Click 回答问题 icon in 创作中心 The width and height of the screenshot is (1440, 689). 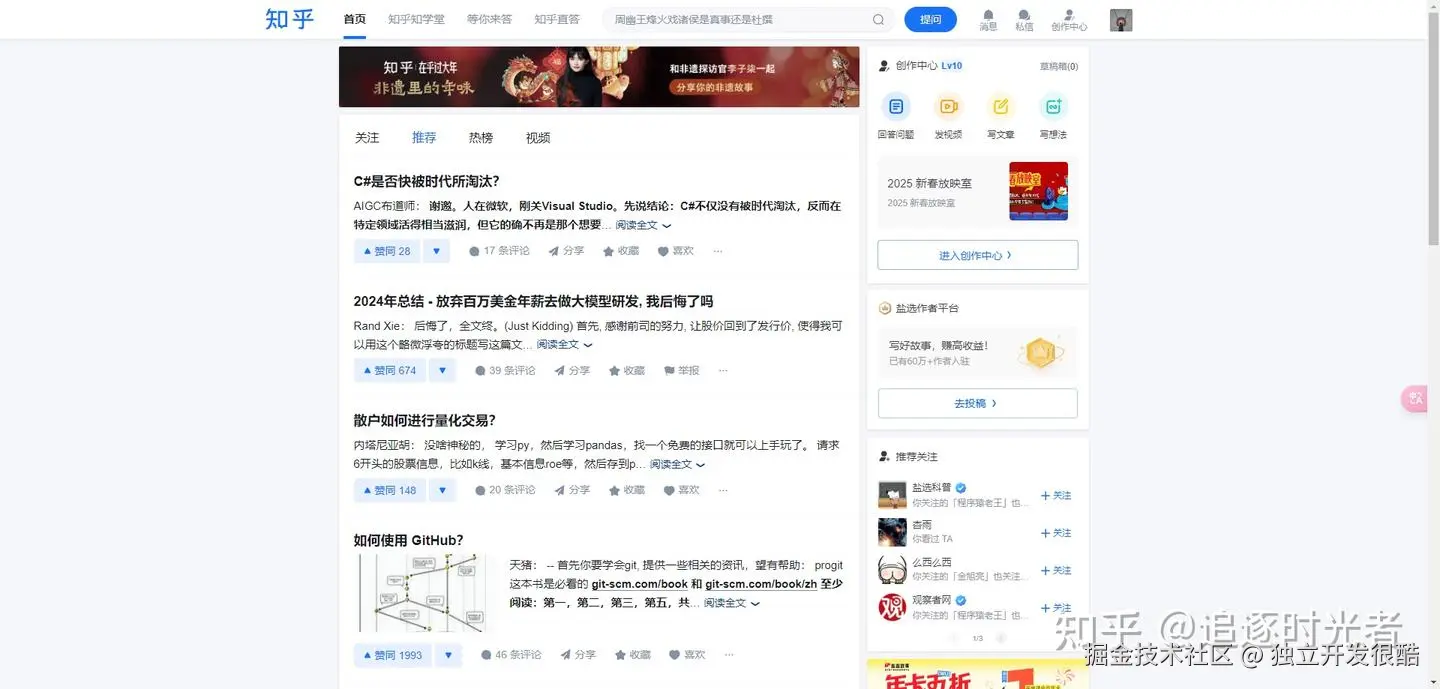coord(895,106)
